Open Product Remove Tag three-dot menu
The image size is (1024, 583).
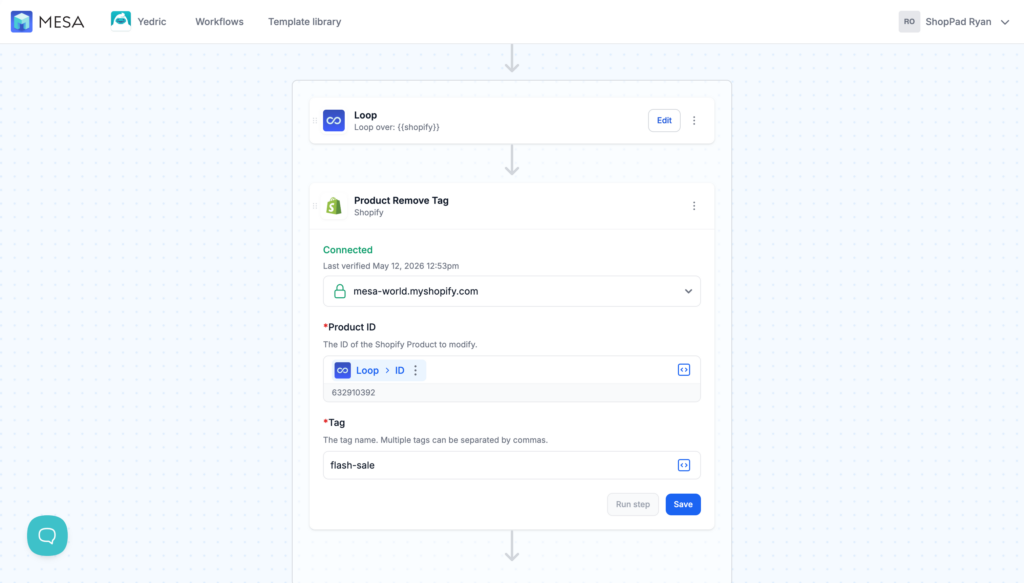[x=694, y=206]
